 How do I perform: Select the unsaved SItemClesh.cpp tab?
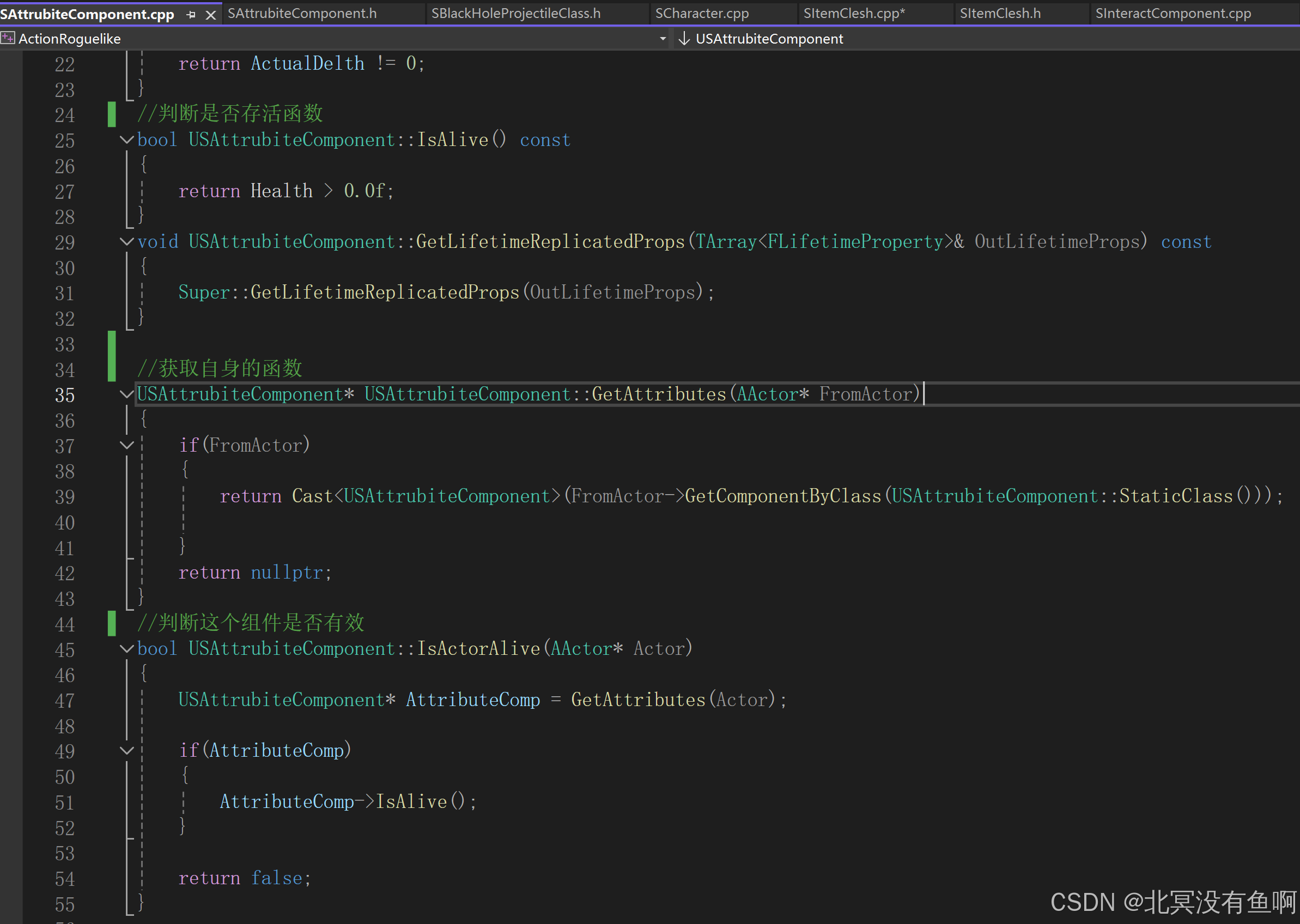(x=853, y=13)
